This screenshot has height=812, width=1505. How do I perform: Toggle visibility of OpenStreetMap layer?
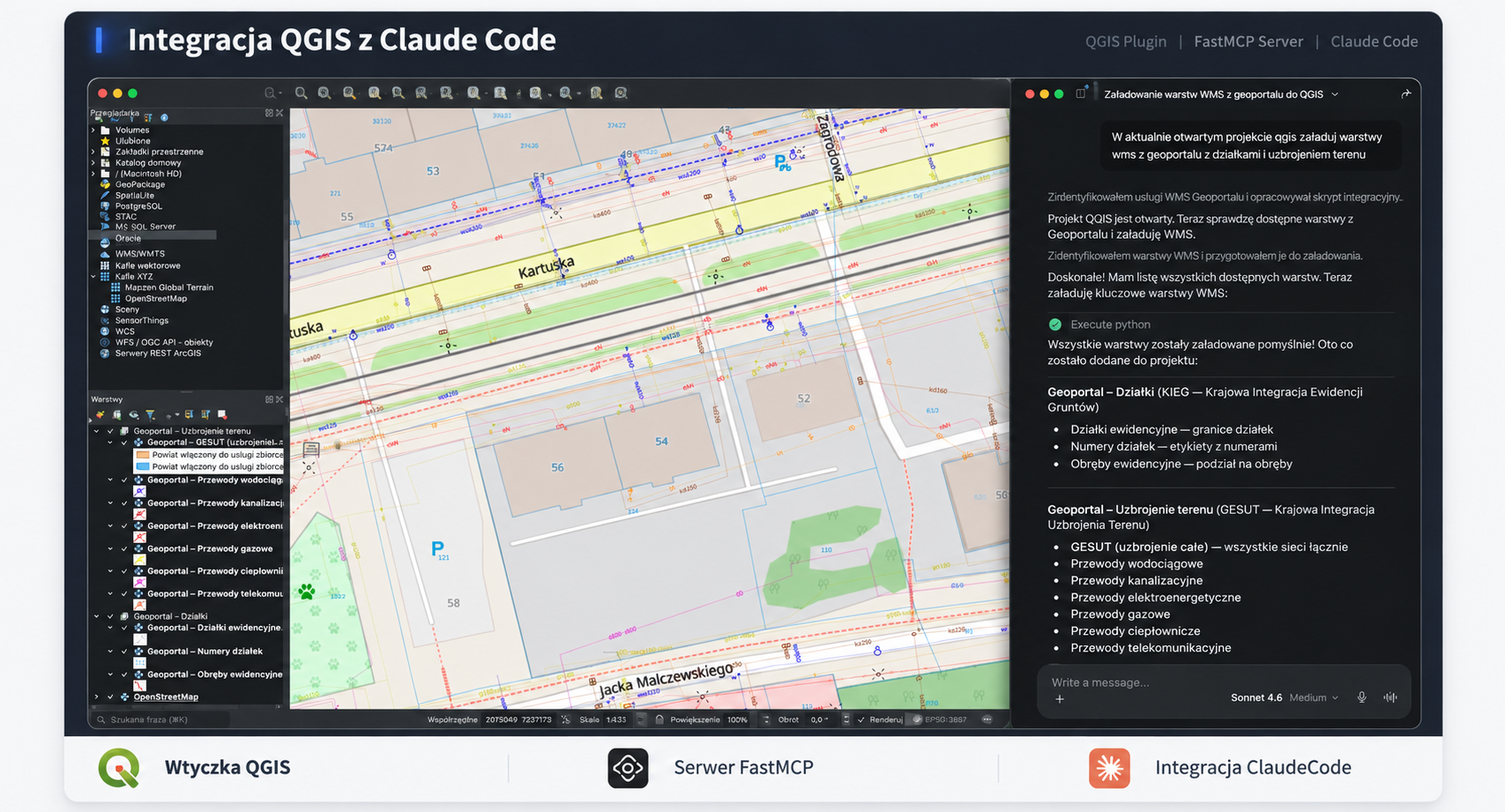click(x=110, y=697)
